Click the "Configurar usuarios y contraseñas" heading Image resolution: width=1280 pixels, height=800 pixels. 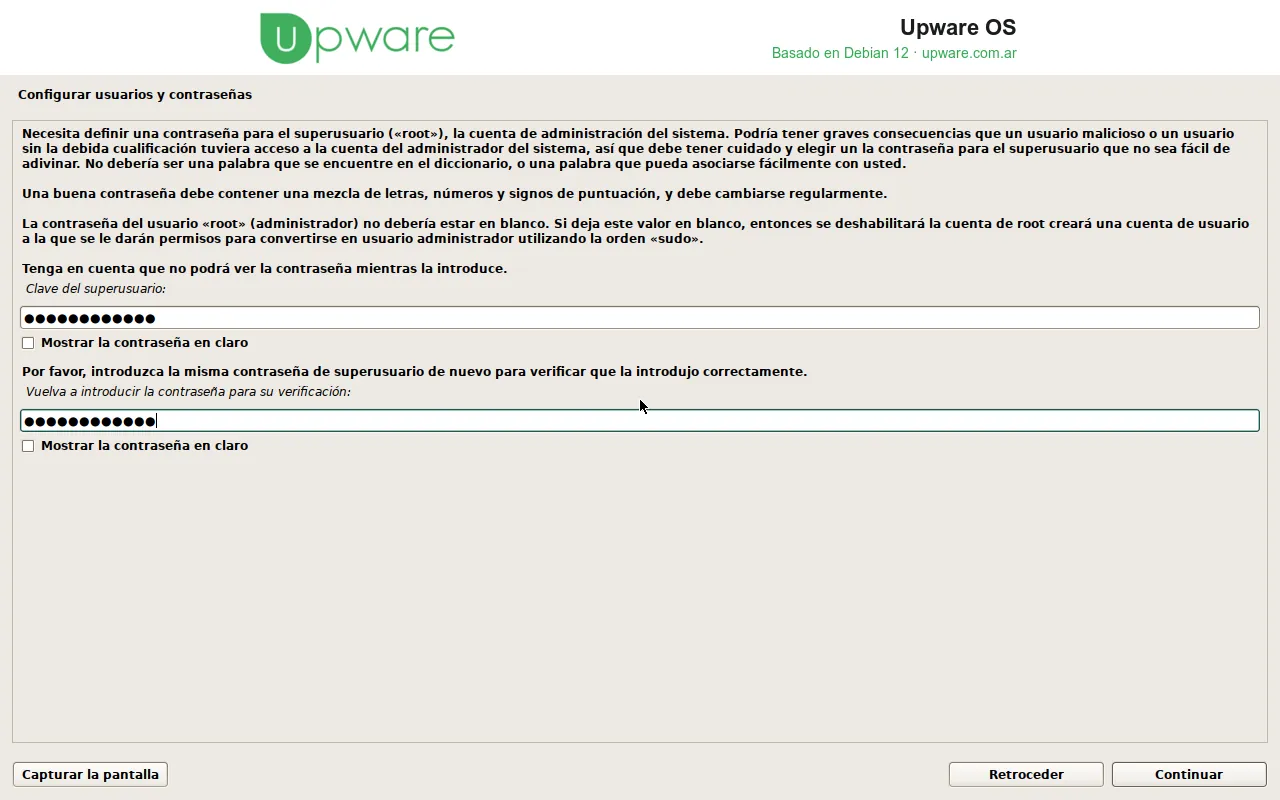[135, 95]
